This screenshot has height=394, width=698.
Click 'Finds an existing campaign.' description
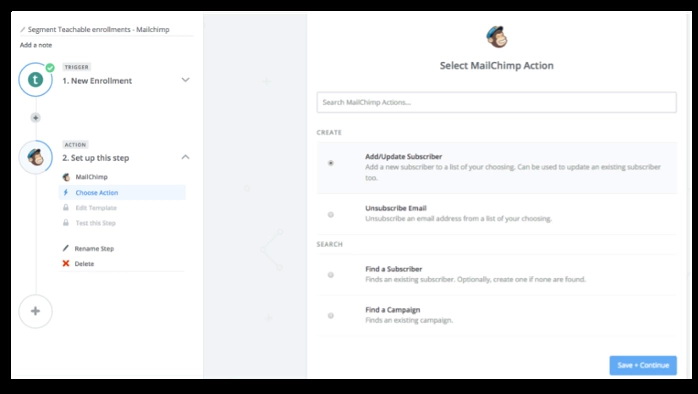409,320
